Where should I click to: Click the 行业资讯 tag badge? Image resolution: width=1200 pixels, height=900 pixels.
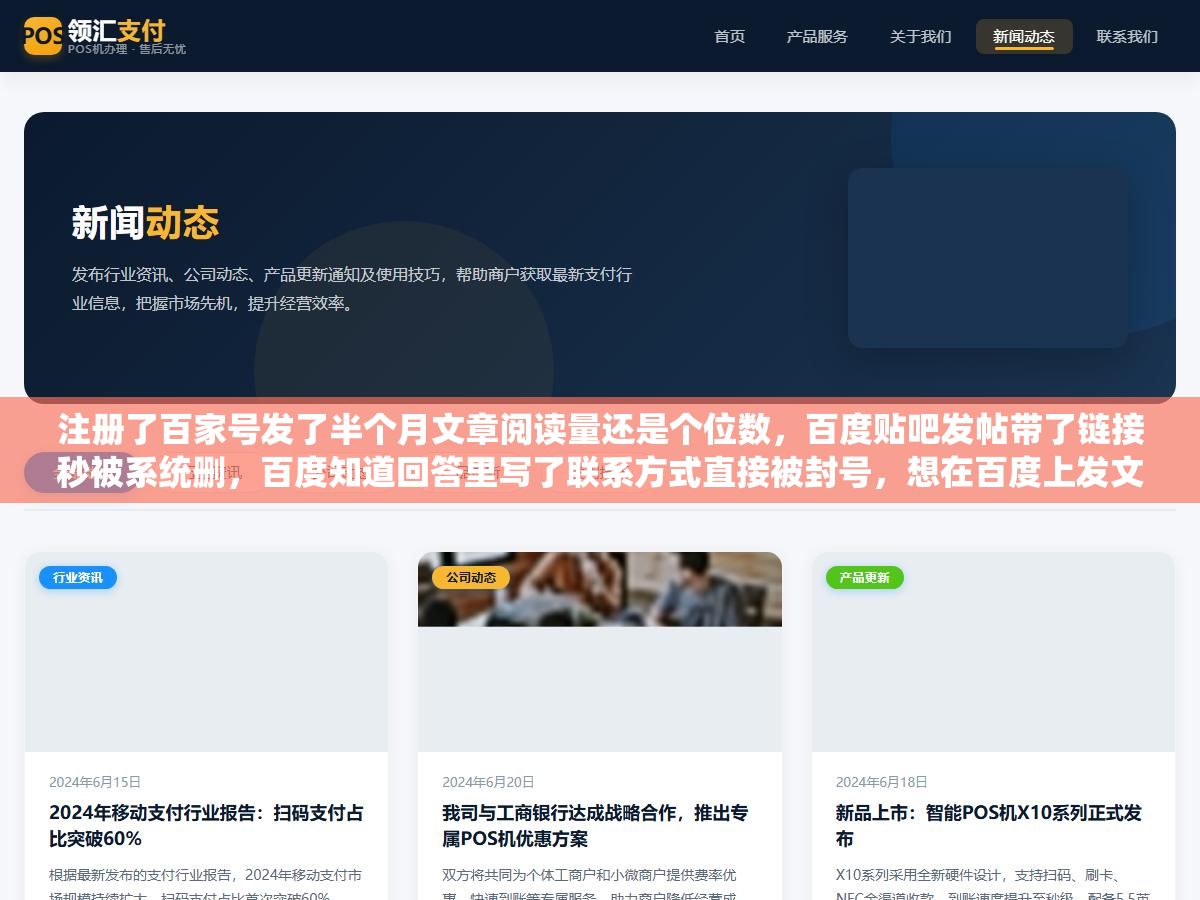(78, 577)
